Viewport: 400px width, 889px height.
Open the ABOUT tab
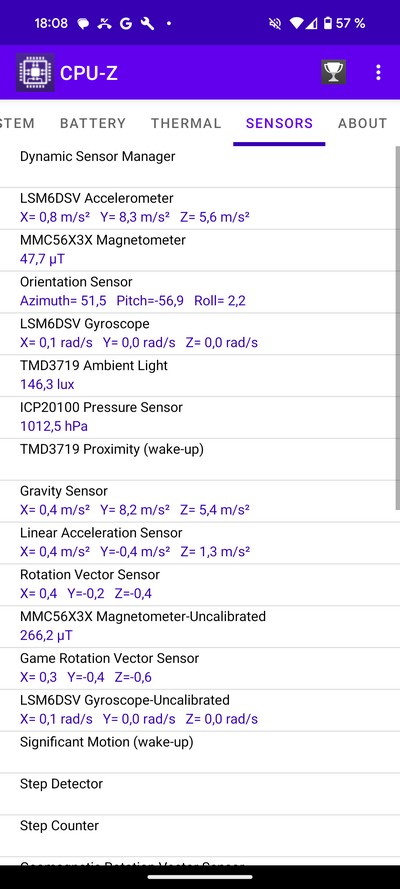[363, 123]
